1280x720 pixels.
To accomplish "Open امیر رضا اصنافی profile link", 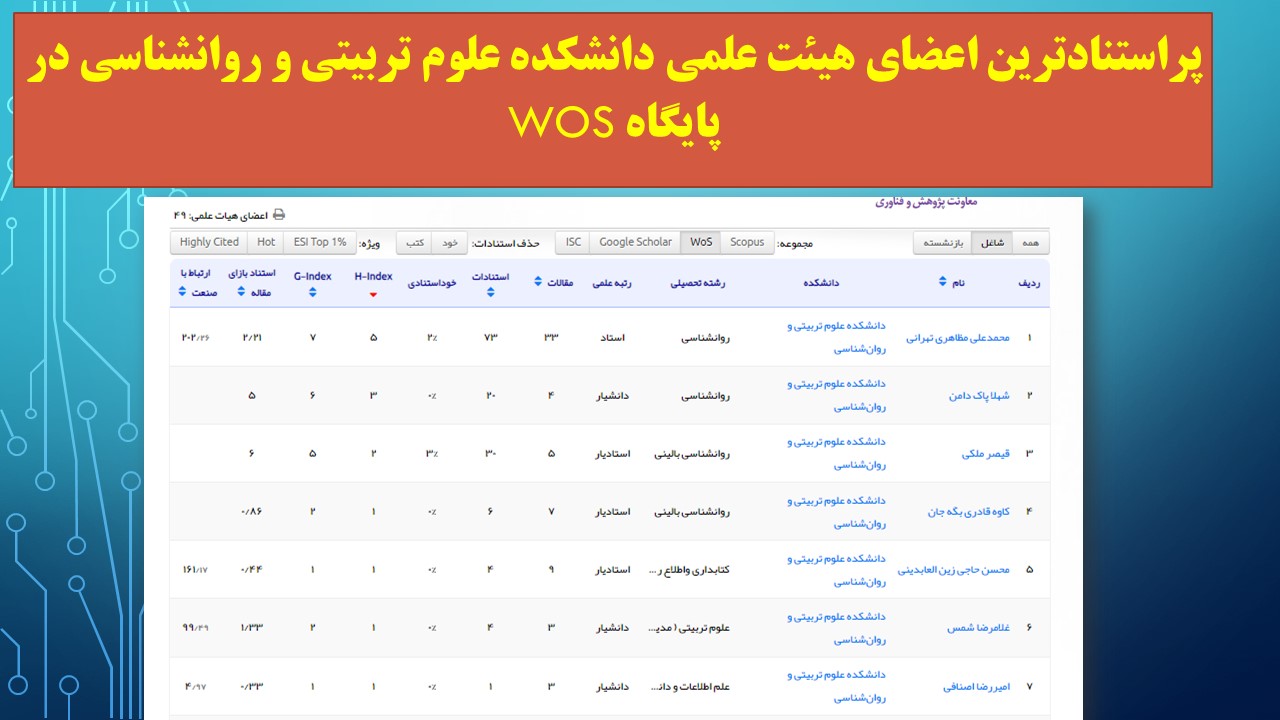I will [976, 687].
